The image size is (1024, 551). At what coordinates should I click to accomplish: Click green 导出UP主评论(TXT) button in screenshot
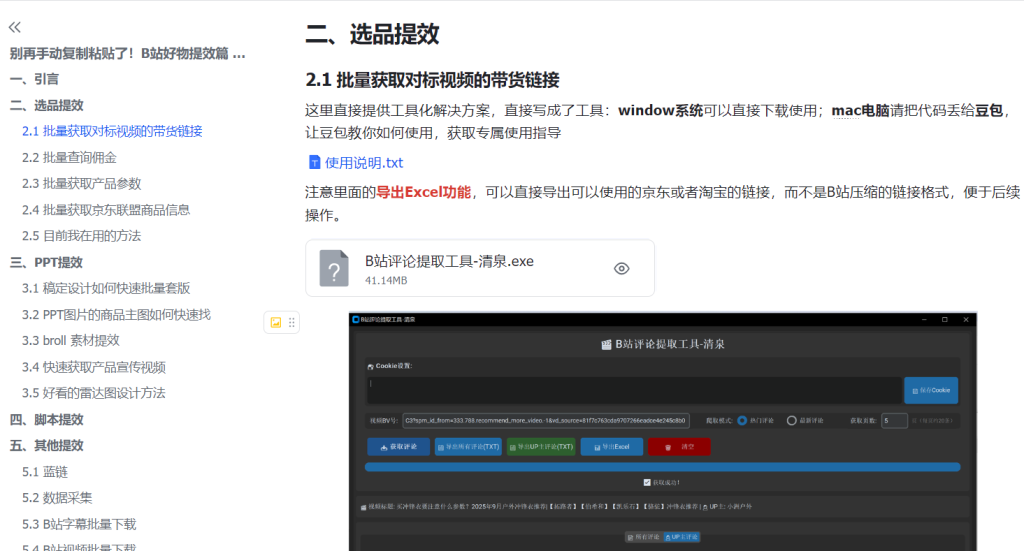[x=541, y=447]
